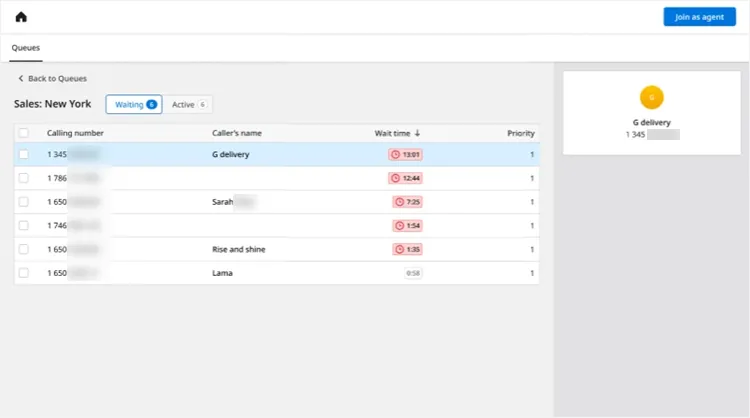Viewport: 750px width, 418px height.
Task: Click the Active count badge 6
Action: 202,104
